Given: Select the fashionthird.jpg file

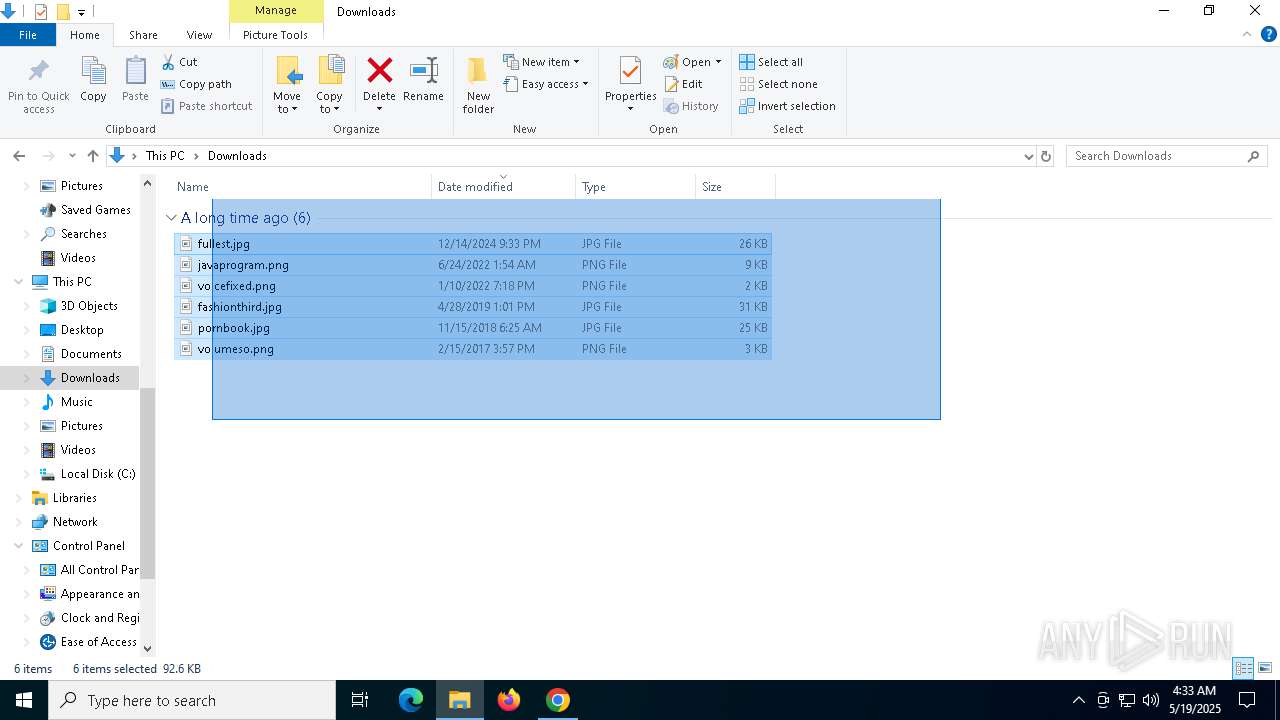Looking at the screenshot, I should pyautogui.click(x=473, y=307).
